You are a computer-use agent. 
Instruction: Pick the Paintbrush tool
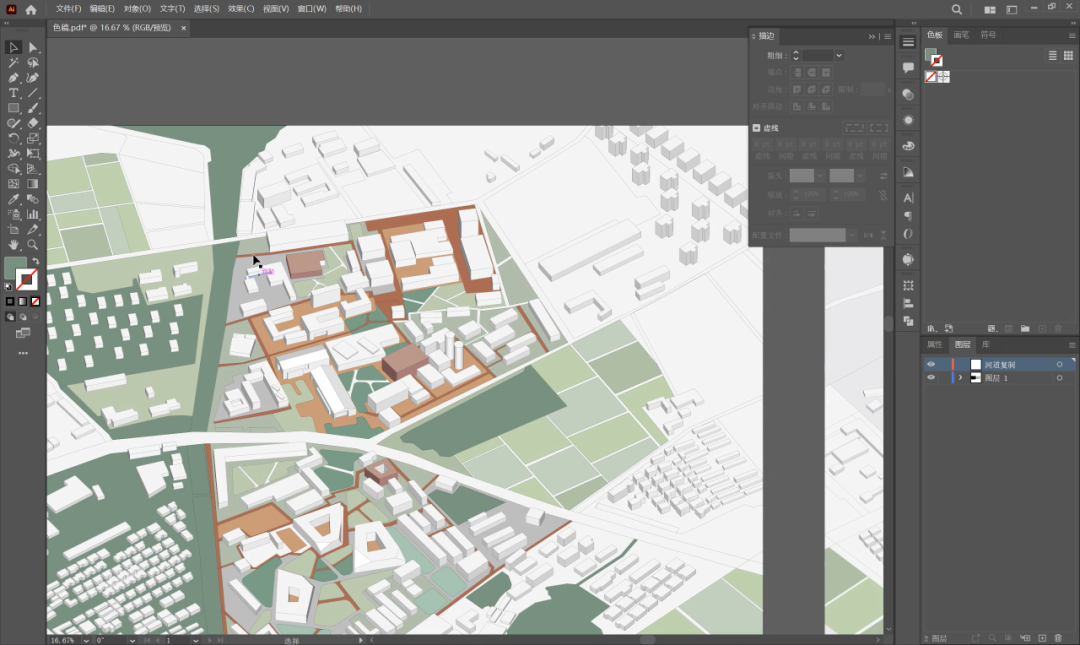point(33,108)
